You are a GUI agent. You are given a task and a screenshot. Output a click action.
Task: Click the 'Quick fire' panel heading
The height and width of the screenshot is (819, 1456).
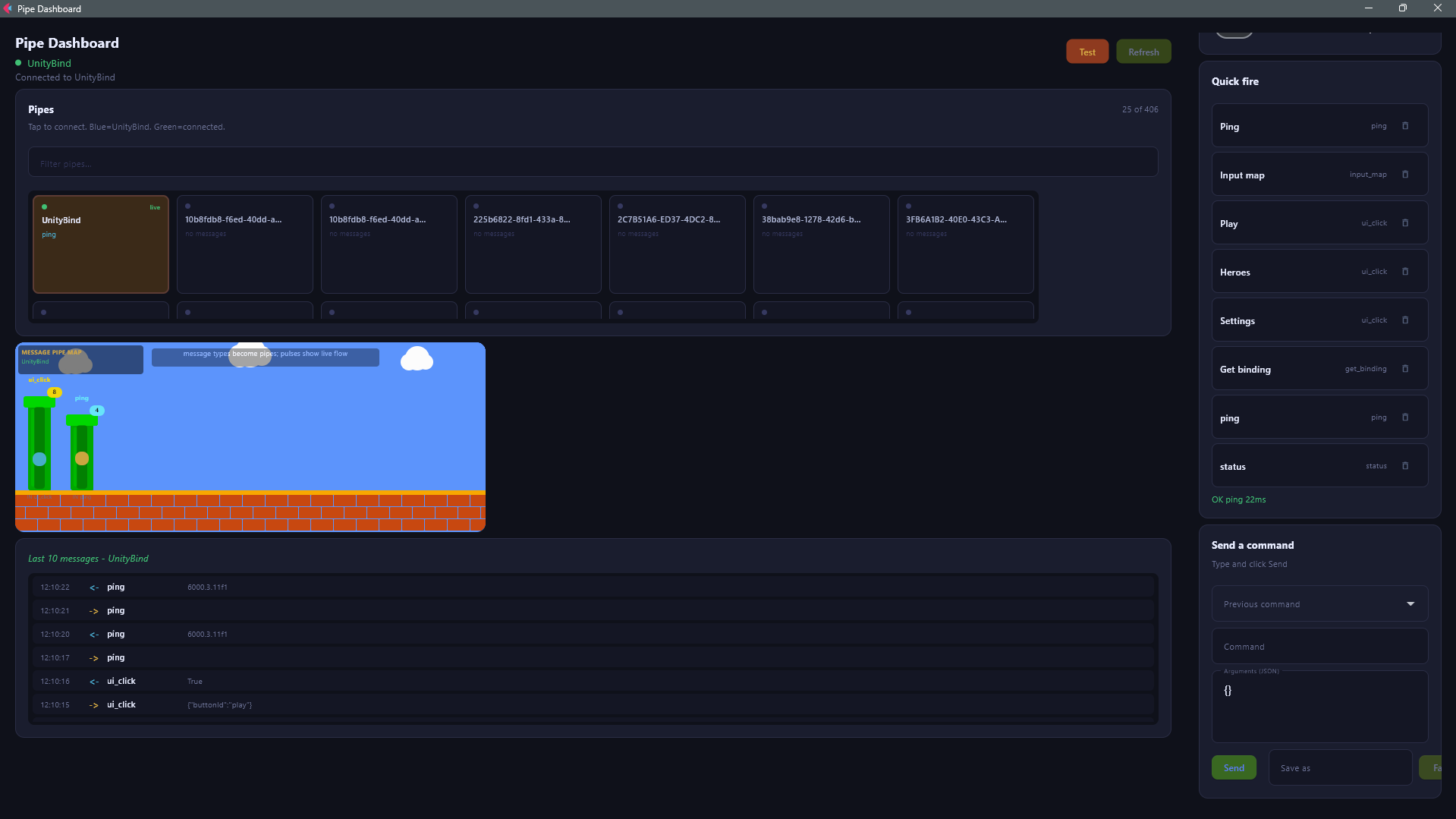coord(1234,81)
